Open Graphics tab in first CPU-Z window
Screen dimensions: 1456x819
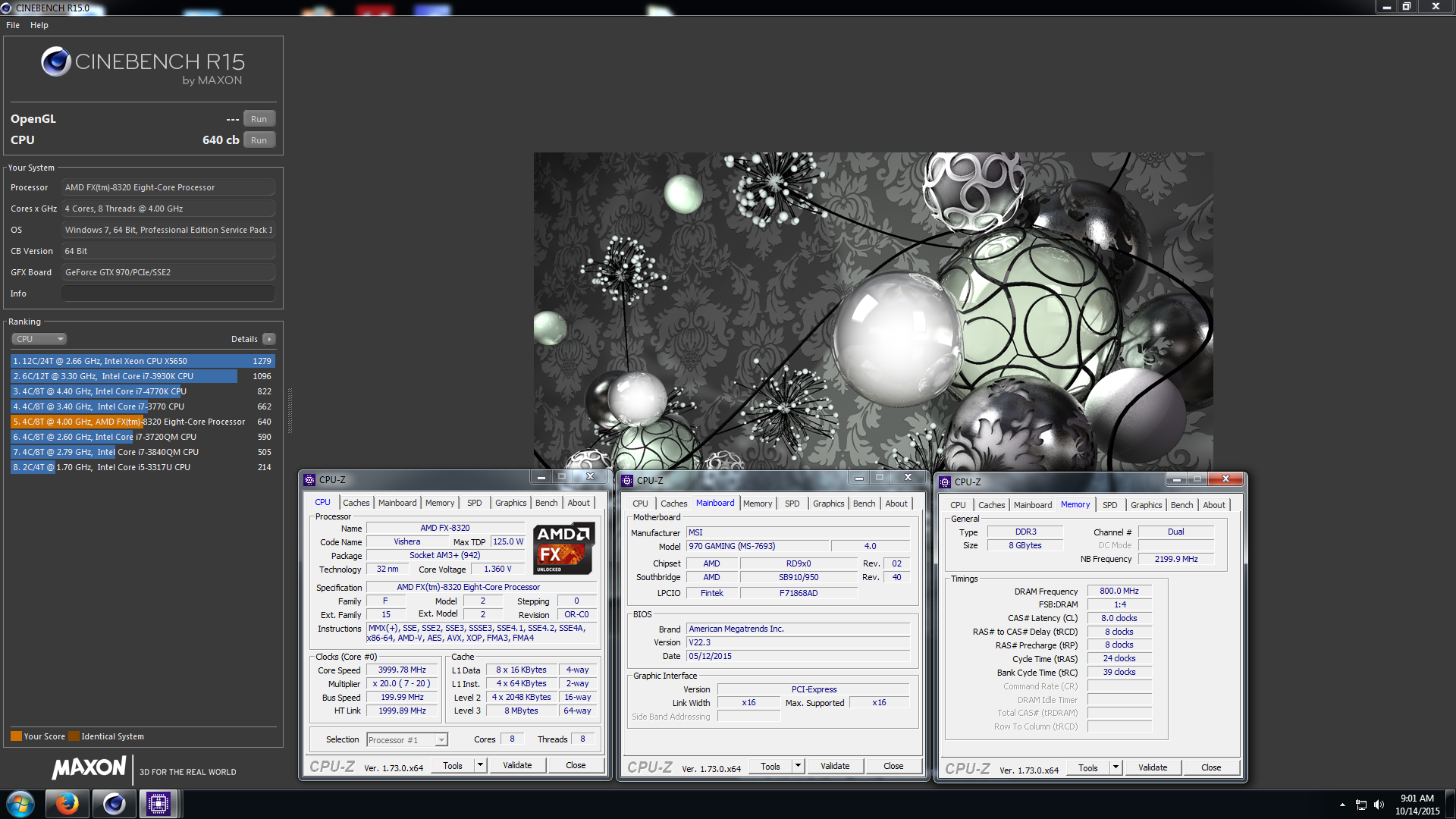510,503
